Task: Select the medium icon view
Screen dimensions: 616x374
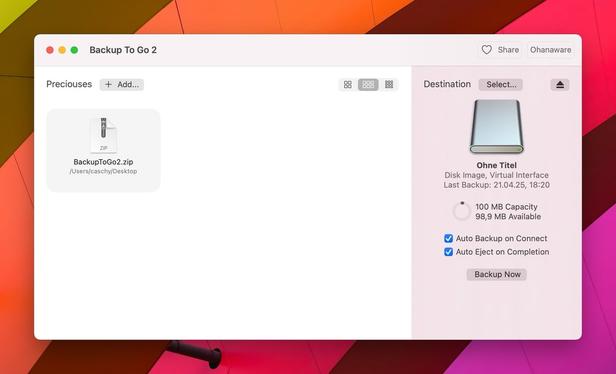Action: point(368,84)
